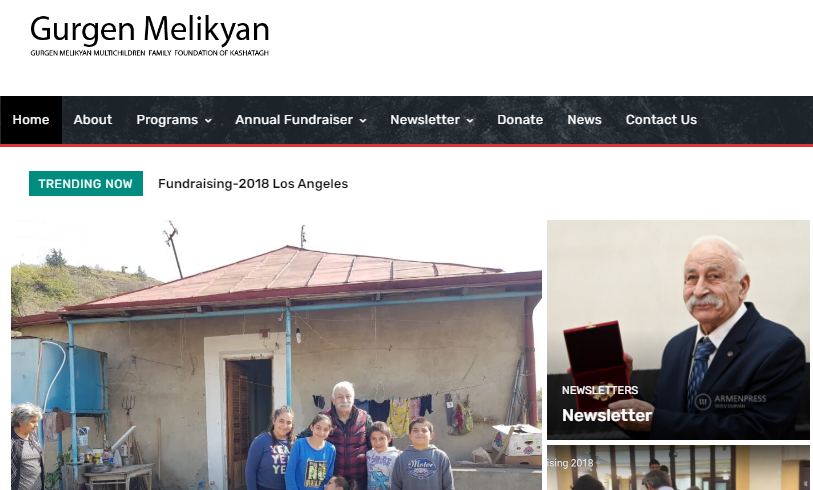Click the Trending Now badge
813x490 pixels.
click(x=86, y=184)
